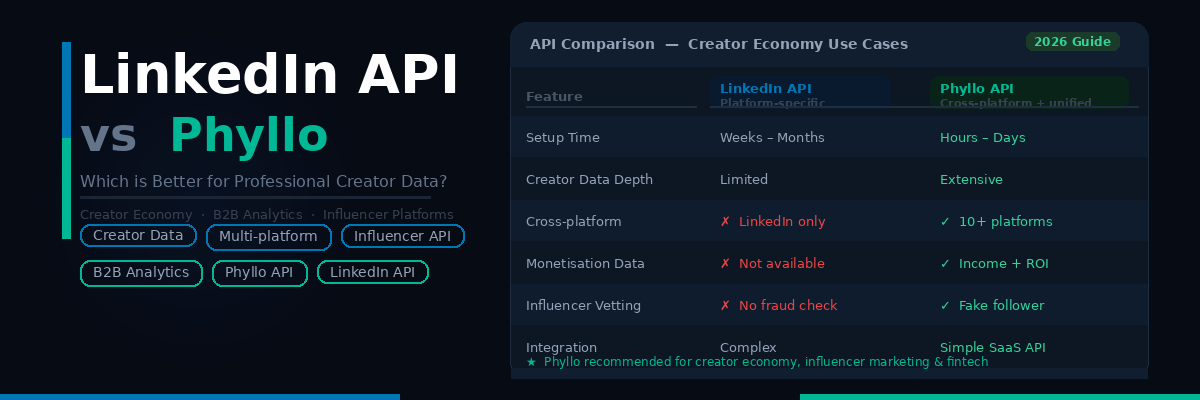The width and height of the screenshot is (1200, 400).
Task: Click the checkmark beside Fake follower
Action: [945, 305]
